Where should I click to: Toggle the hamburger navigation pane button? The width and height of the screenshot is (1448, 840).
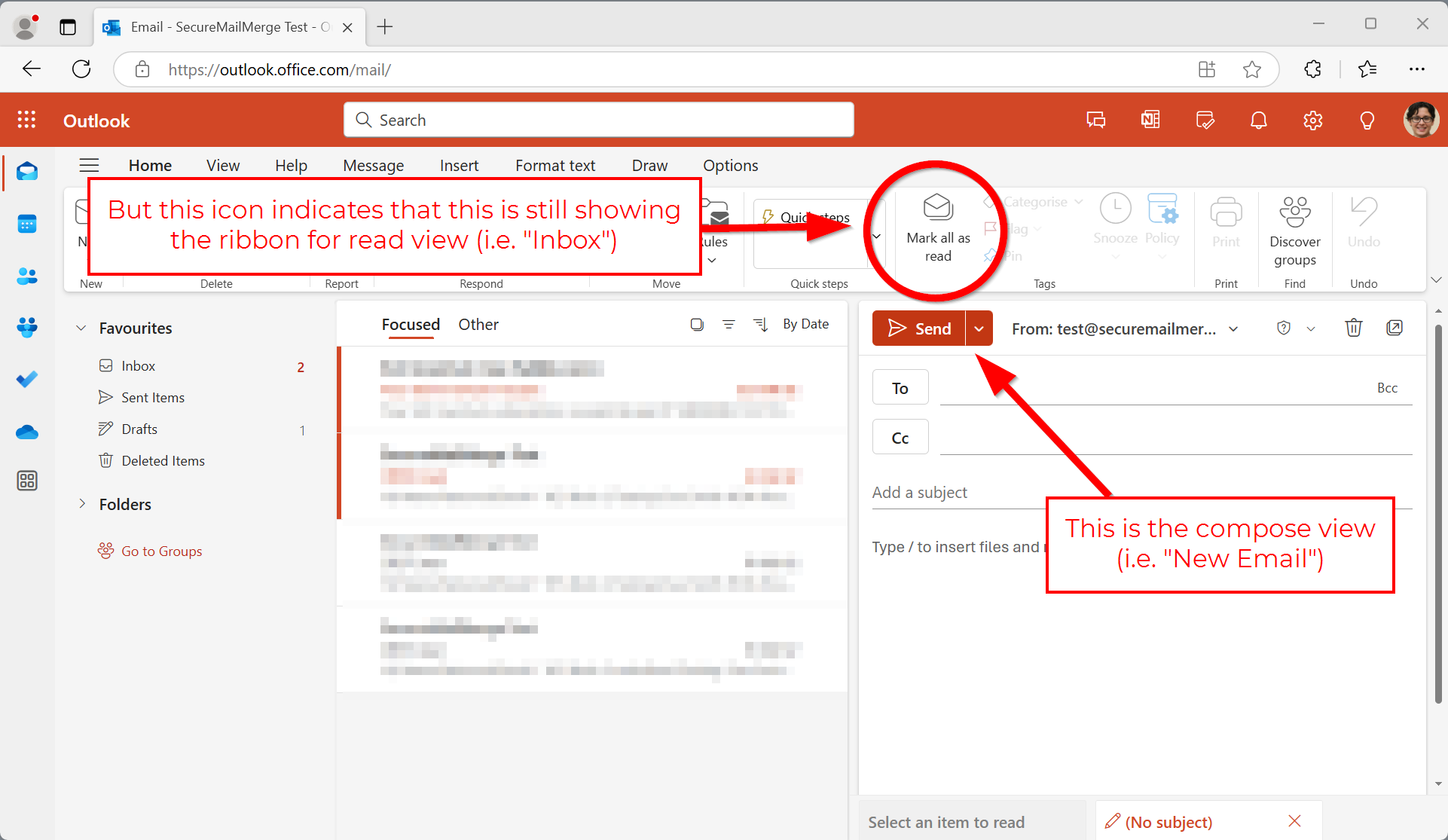90,166
